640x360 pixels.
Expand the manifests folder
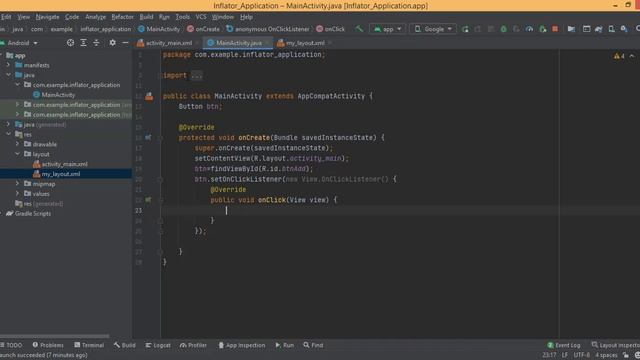[x=8, y=65]
